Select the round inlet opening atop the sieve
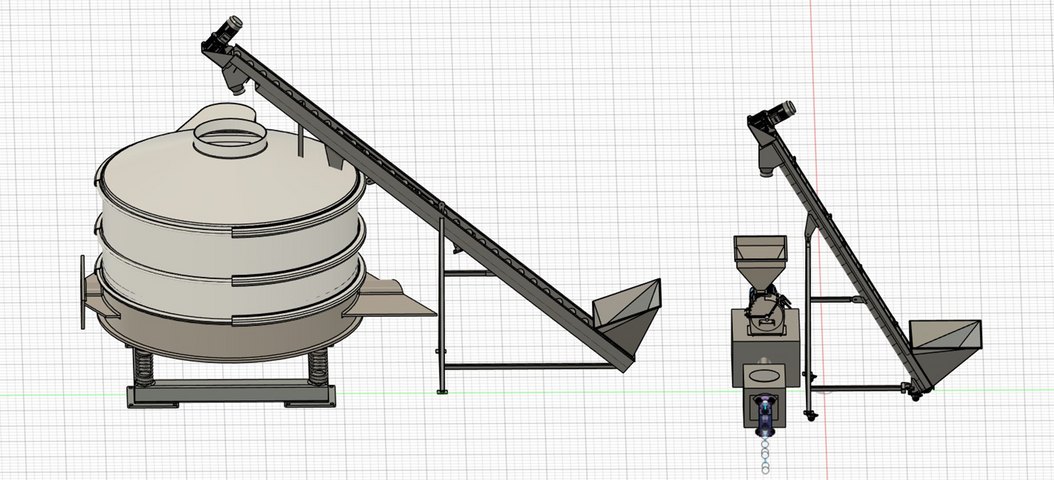This screenshot has width=1054, height=480. coord(230,138)
